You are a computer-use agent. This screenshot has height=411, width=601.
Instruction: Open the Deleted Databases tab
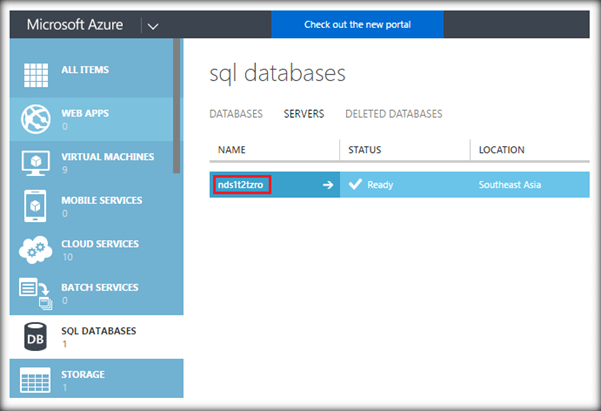pos(394,114)
